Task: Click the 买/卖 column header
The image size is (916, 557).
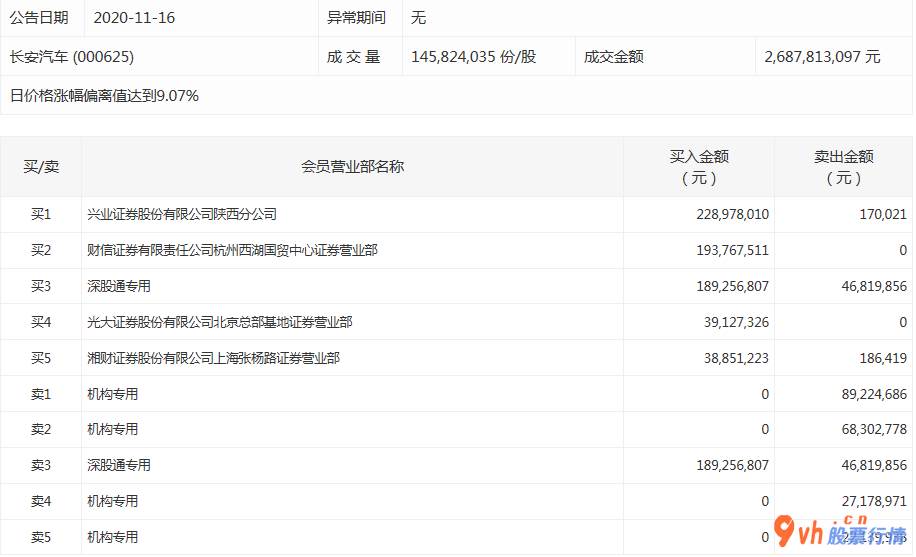Action: click(x=41, y=167)
